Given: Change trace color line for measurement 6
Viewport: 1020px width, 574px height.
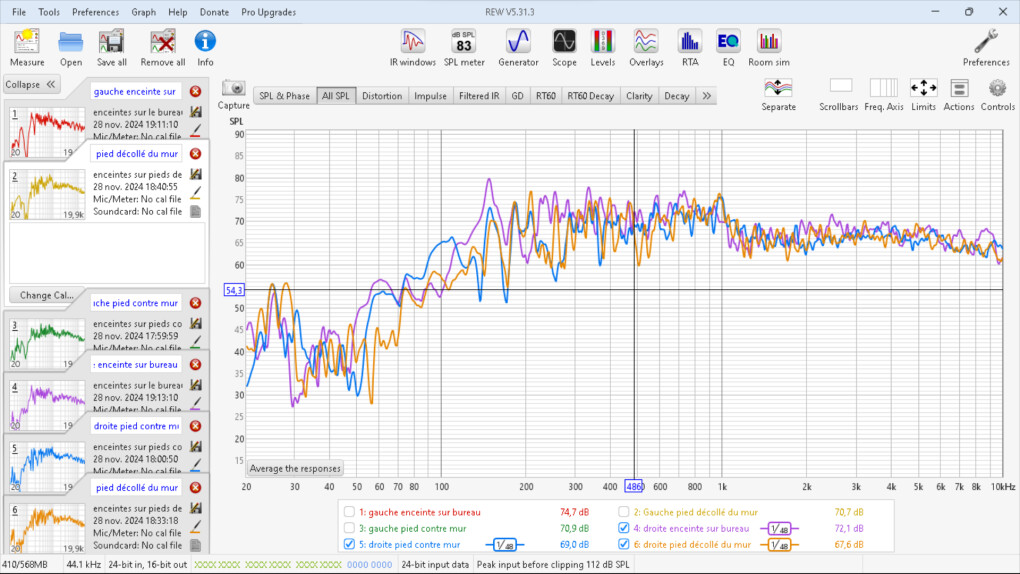Looking at the screenshot, I should (196, 526).
